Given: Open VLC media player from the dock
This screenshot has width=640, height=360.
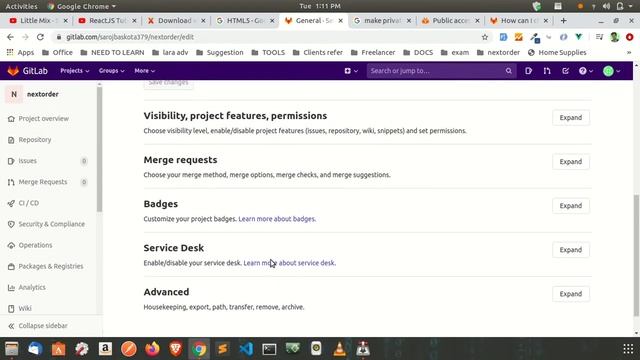Looking at the screenshot, I should [340, 349].
